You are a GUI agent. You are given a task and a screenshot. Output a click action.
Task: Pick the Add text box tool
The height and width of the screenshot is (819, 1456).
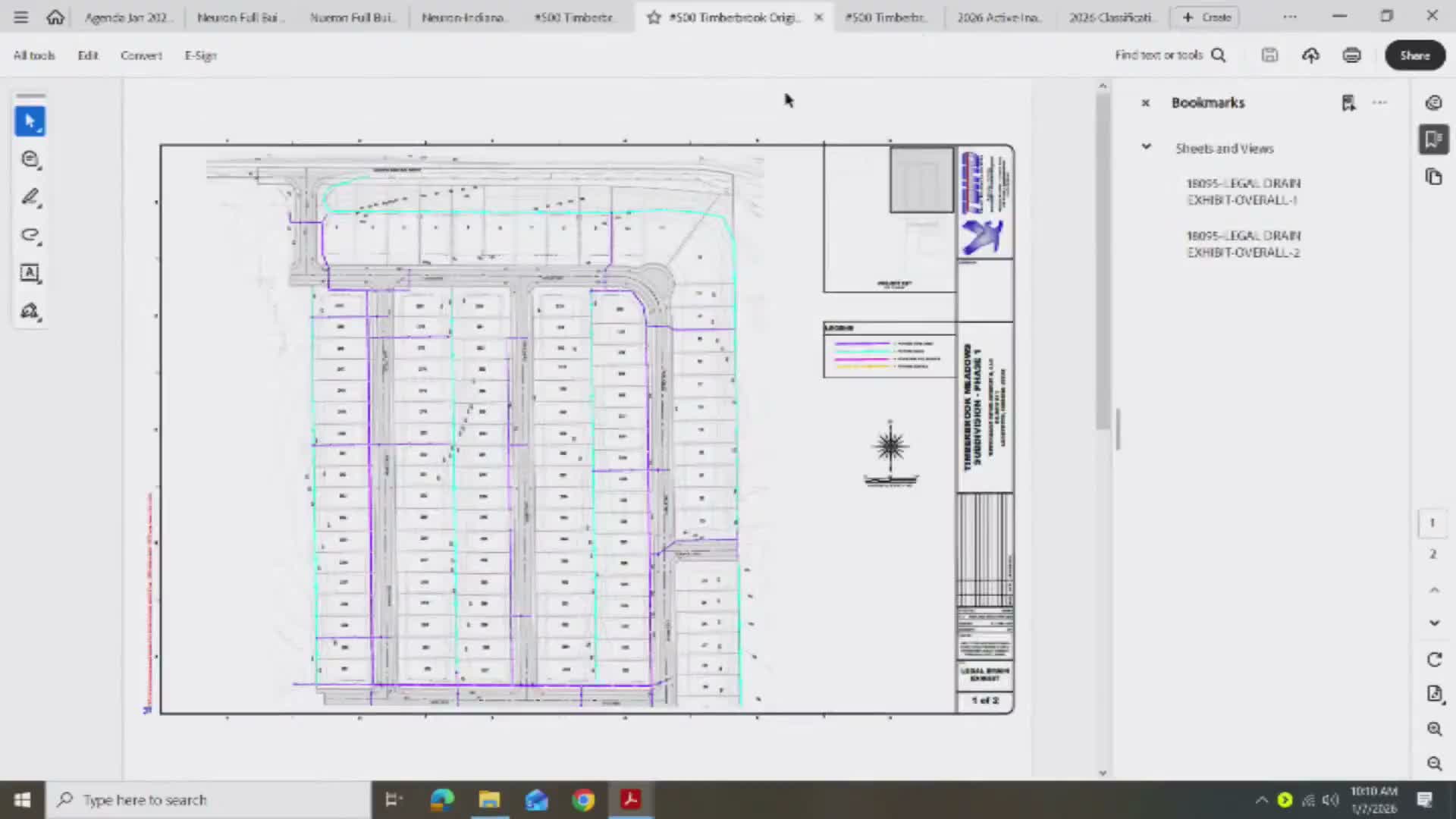coord(30,273)
